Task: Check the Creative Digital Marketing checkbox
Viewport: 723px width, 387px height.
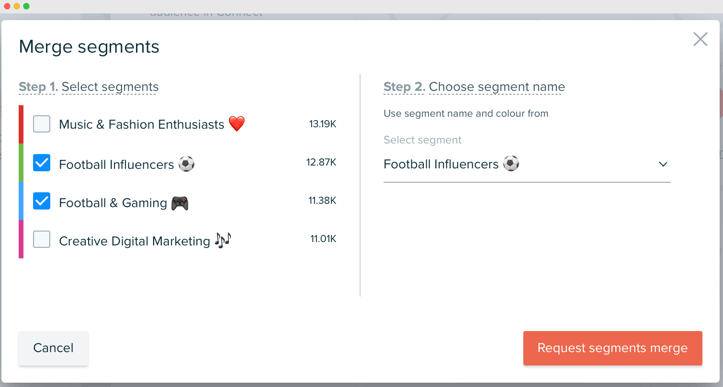Action: (x=41, y=239)
